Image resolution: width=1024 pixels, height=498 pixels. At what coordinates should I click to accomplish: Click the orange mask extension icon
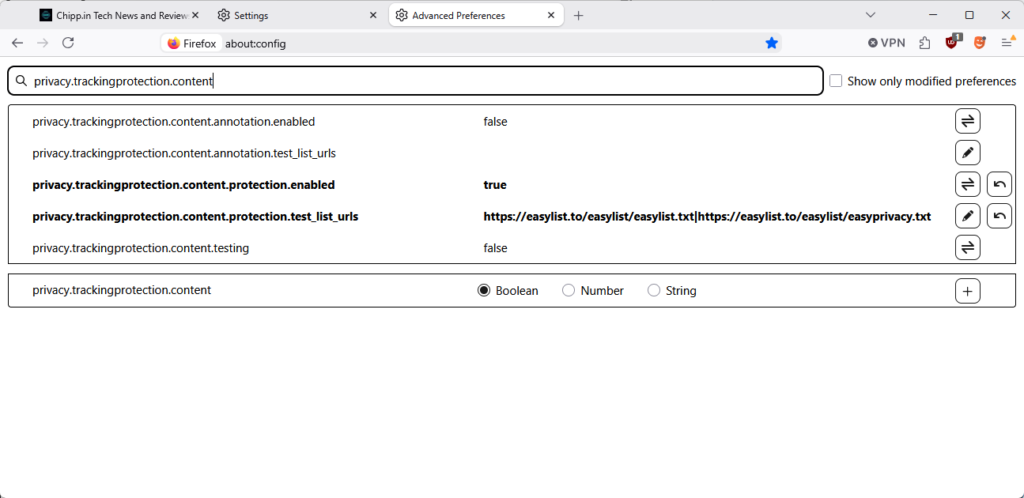coord(979,43)
